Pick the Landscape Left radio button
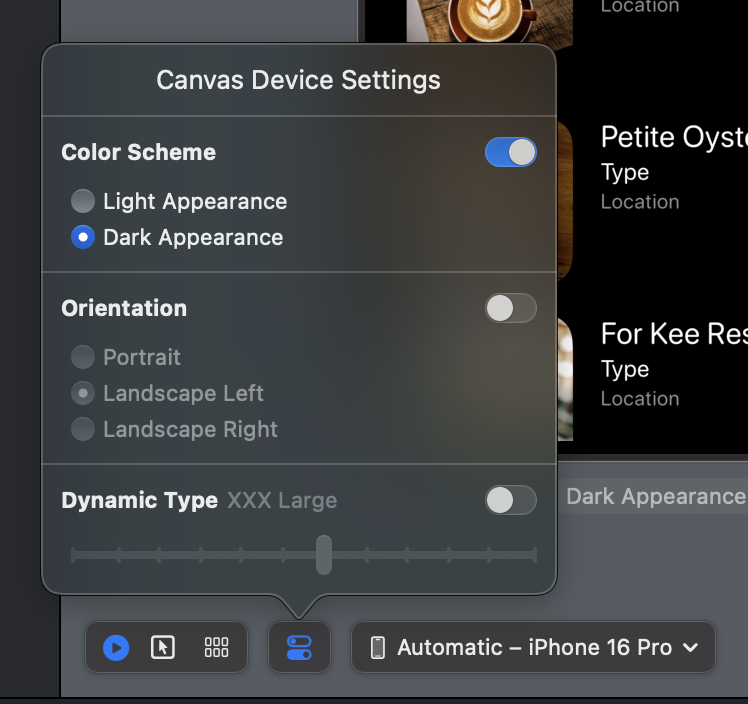The width and height of the screenshot is (748, 704). coord(83,393)
